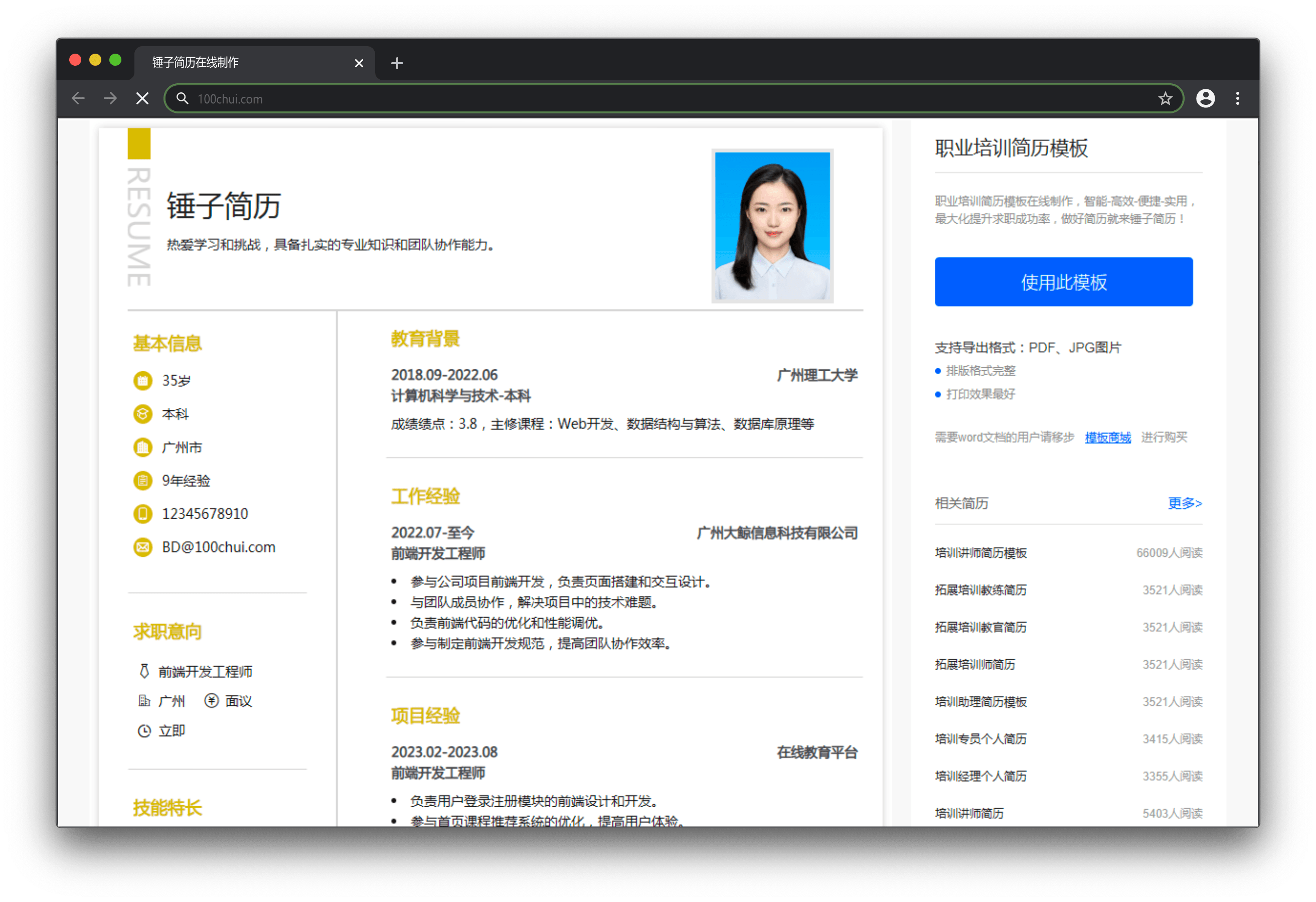
Task: Click the 计算机科学与技术-本科 major text
Action: [x=461, y=396]
